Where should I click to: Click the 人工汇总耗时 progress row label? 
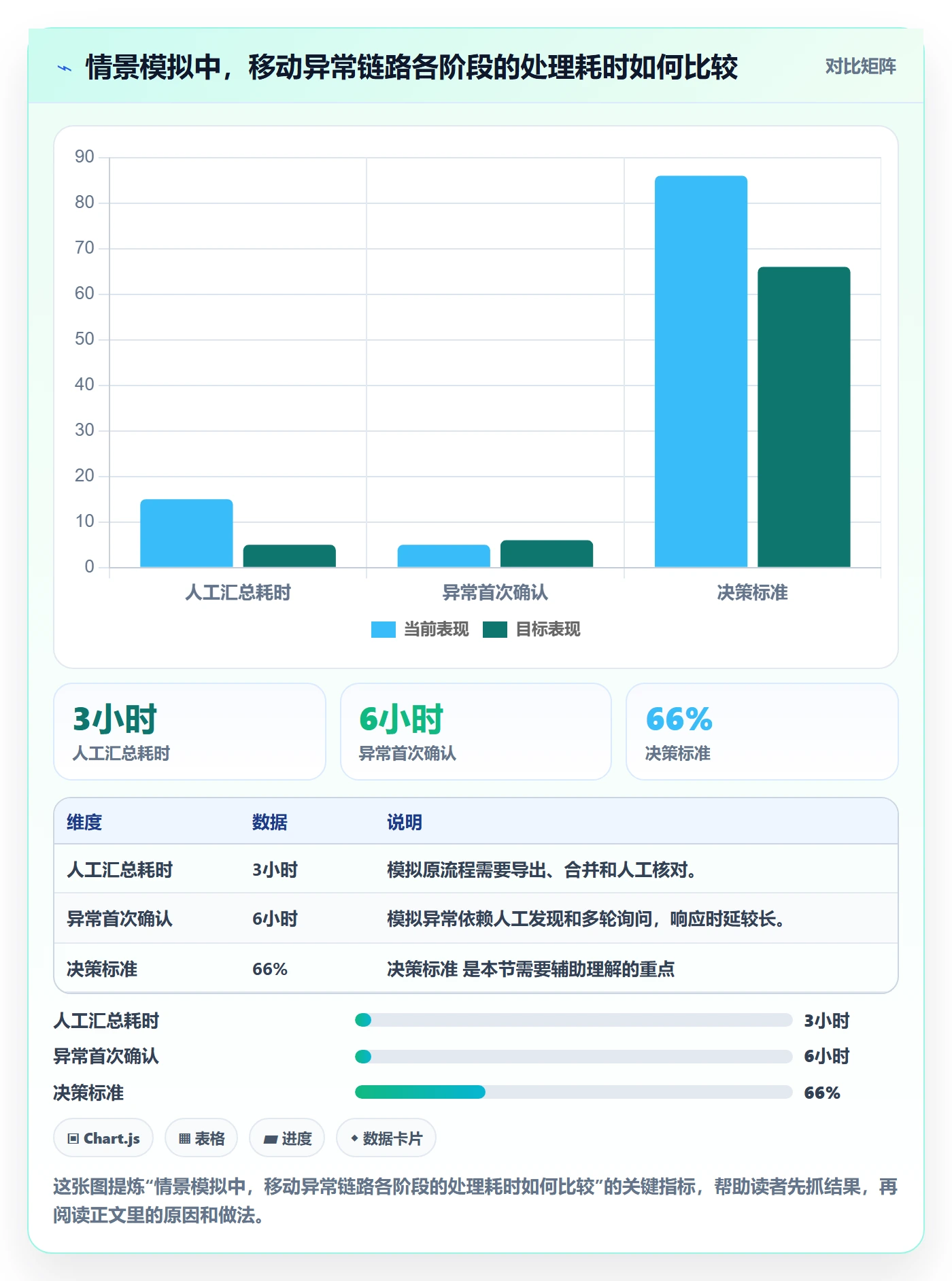106,1021
